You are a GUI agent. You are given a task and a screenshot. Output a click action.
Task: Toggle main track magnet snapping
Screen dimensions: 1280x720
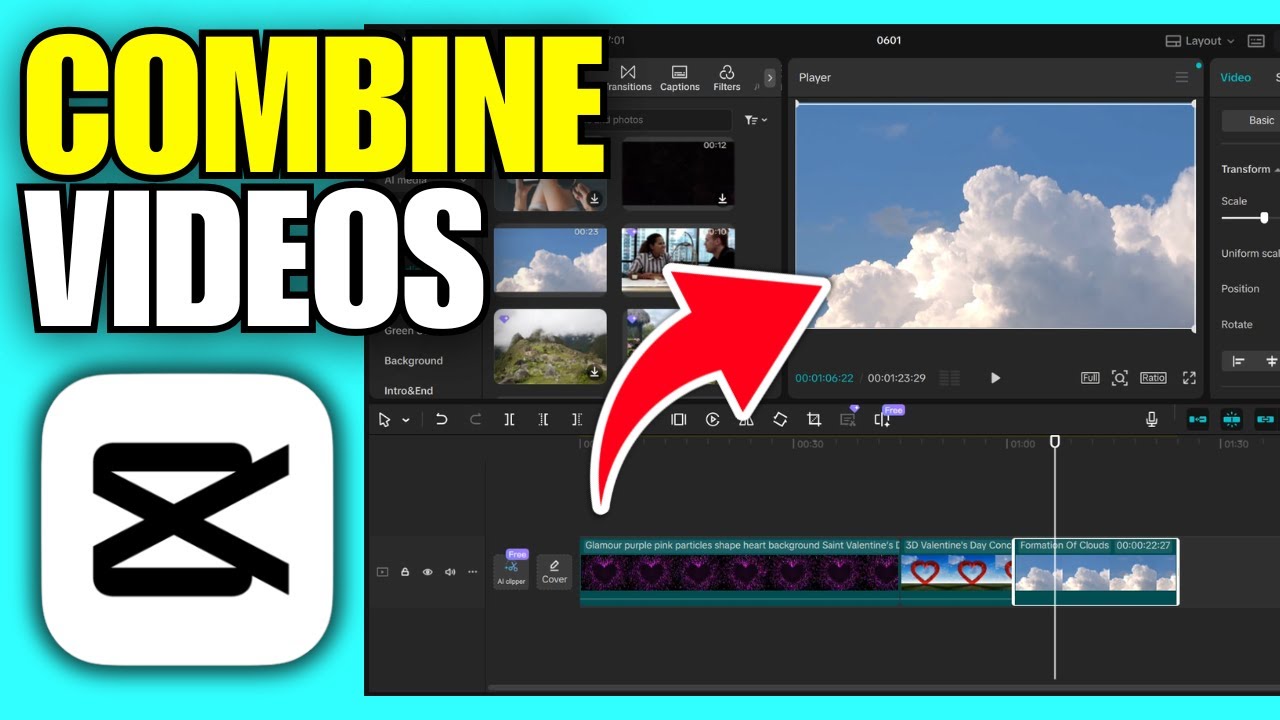click(1198, 420)
